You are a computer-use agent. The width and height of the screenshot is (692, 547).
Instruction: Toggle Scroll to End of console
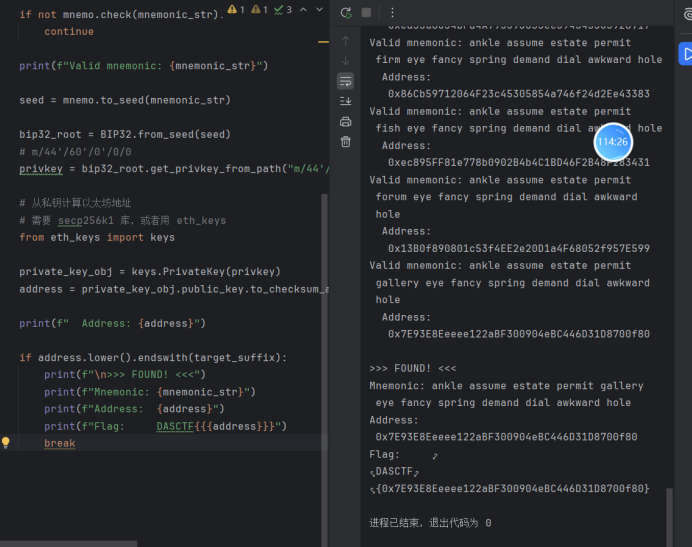pyautogui.click(x=346, y=101)
